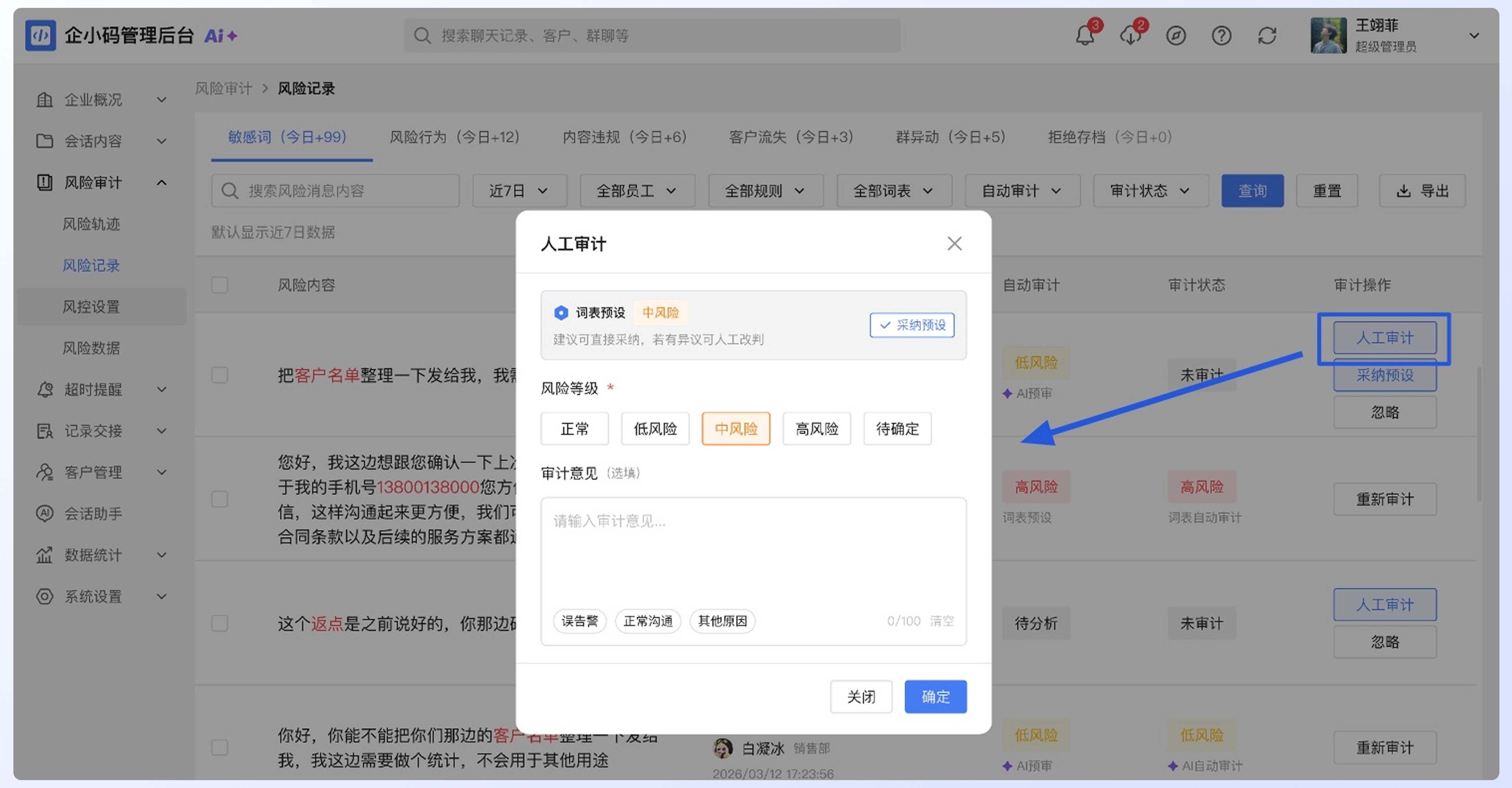1512x788 pixels.
Task: Open the 自动审计 filter dropdown
Action: 1023,191
